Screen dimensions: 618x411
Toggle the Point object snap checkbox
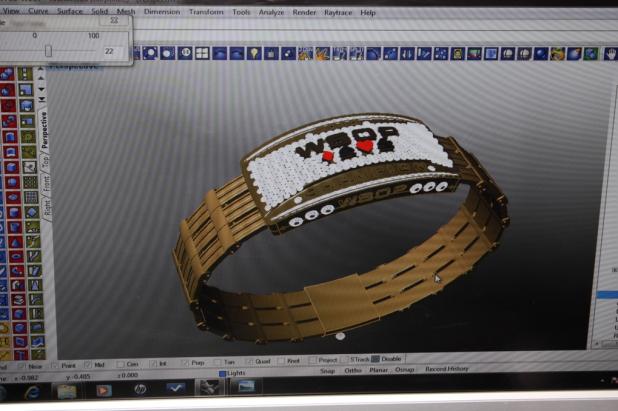56,366
